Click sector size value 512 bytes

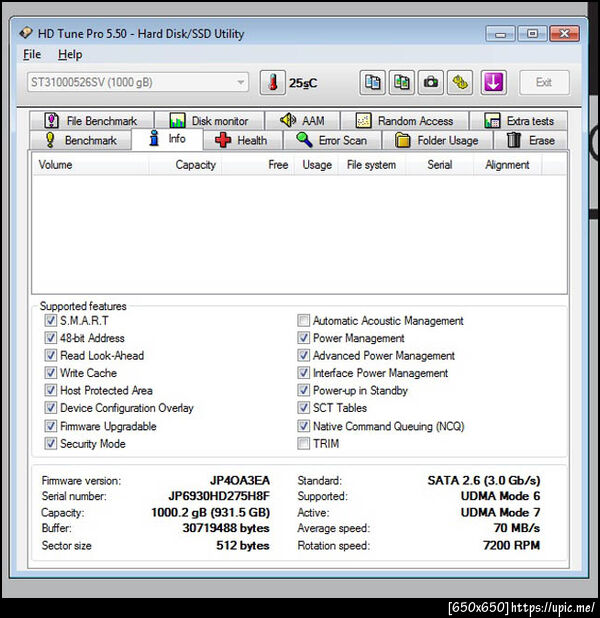coord(243,545)
